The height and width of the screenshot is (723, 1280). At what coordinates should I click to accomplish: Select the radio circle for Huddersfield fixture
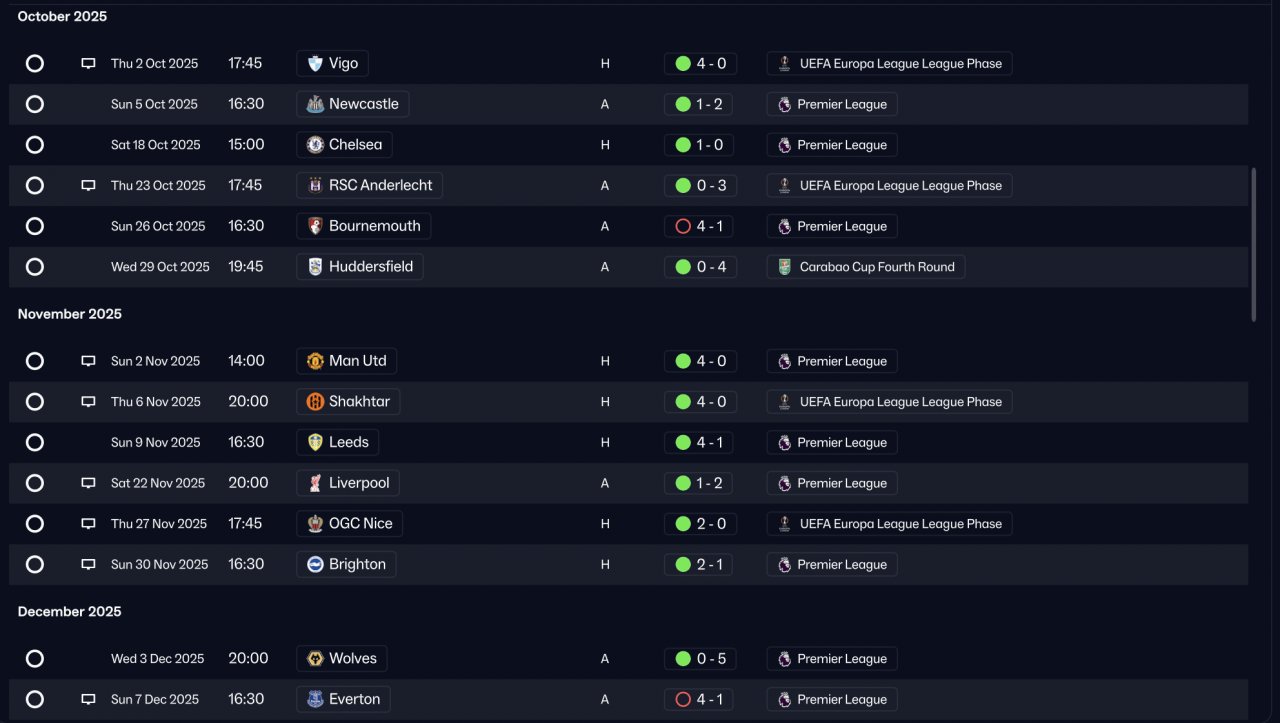[x=35, y=267]
